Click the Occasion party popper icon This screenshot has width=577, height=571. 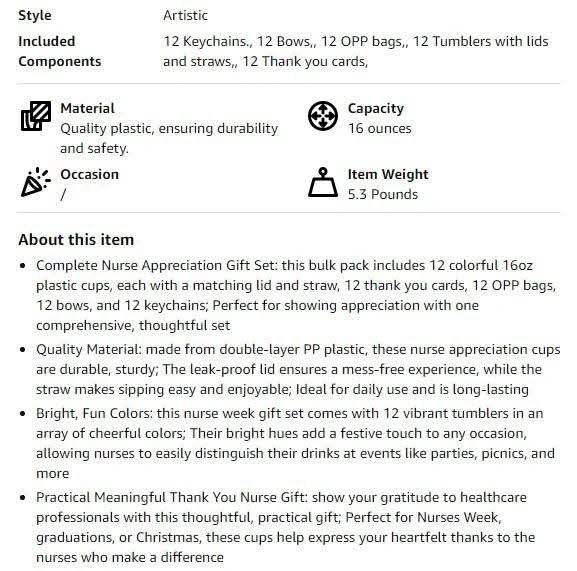[35, 182]
